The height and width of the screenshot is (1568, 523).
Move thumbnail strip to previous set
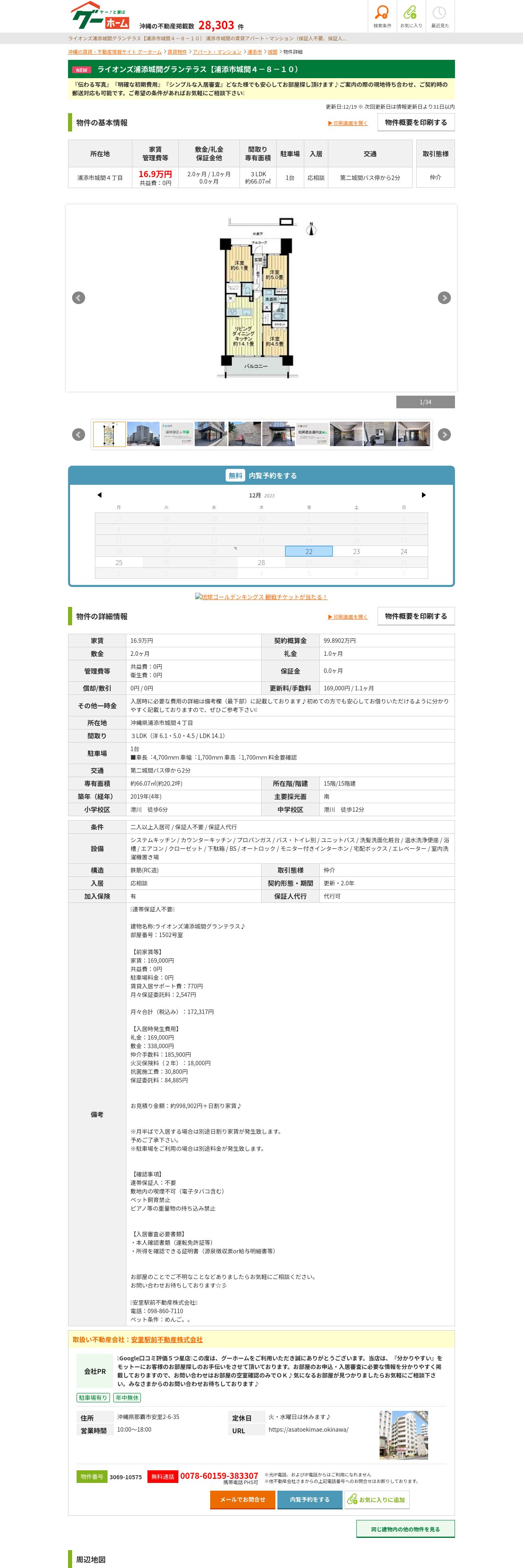(79, 435)
